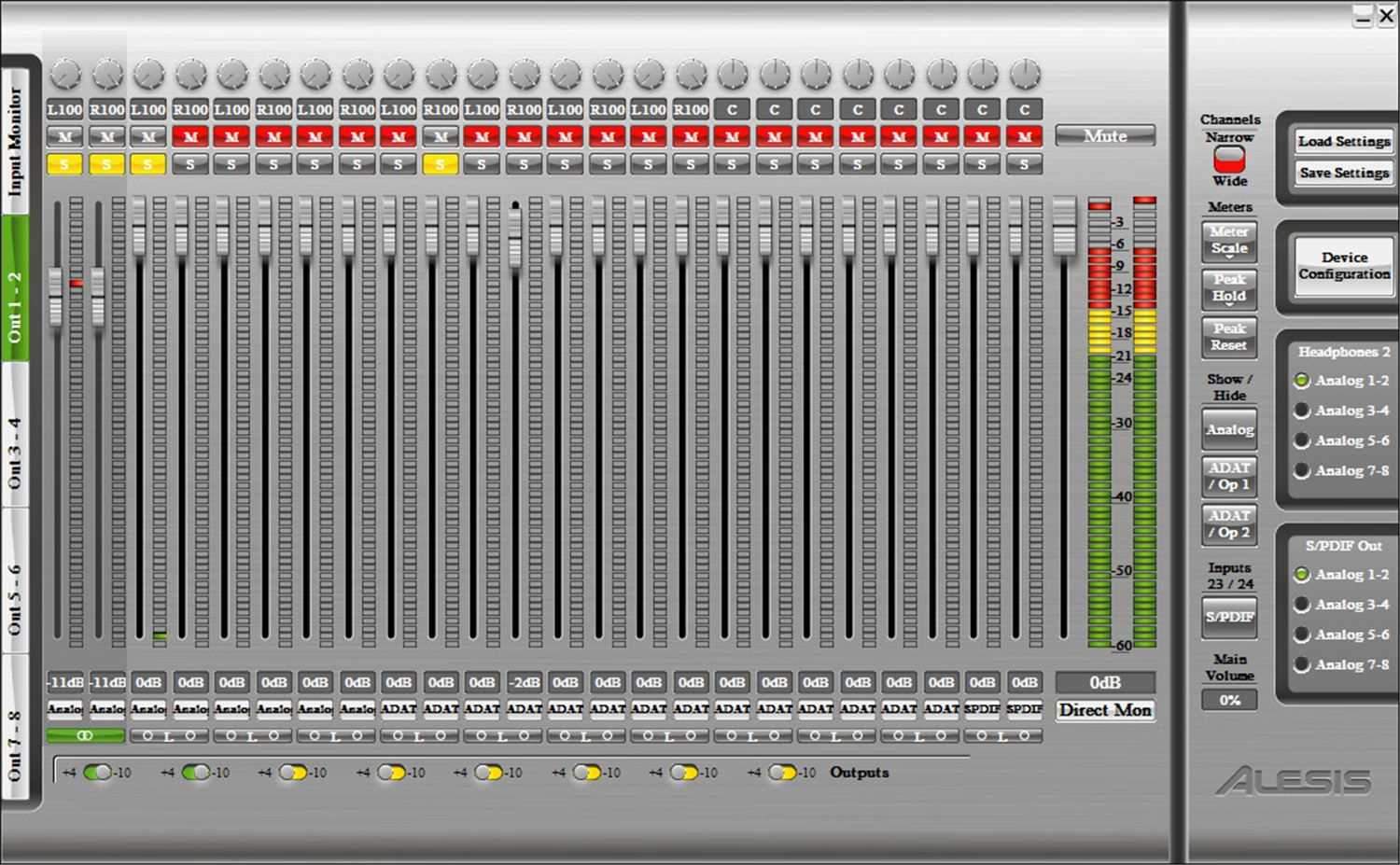Image resolution: width=1400 pixels, height=865 pixels.
Task: Click the Peak Reset button
Action: pyautogui.click(x=1229, y=337)
